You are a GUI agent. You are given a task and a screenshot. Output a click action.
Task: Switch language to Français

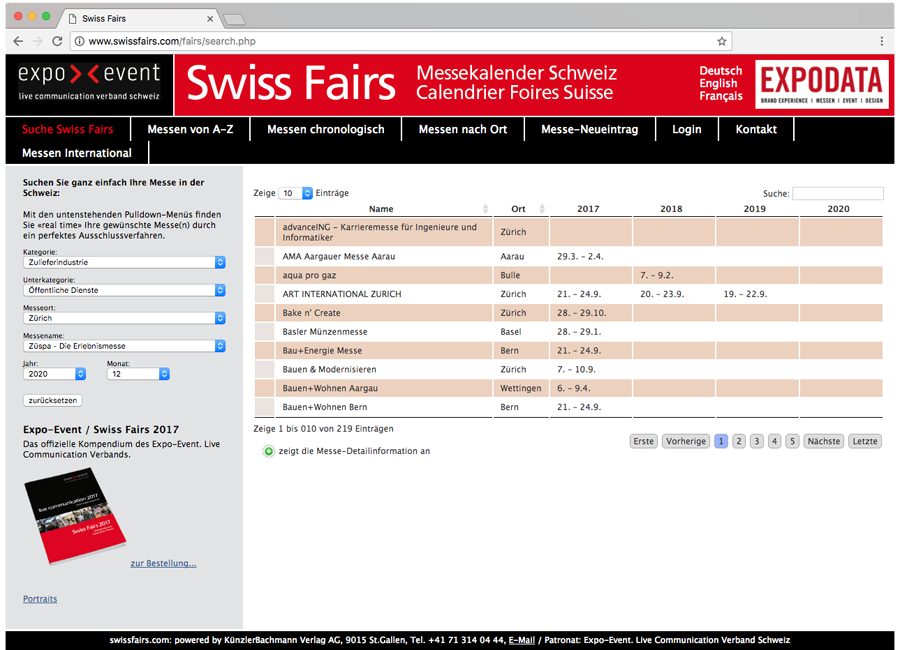721,96
